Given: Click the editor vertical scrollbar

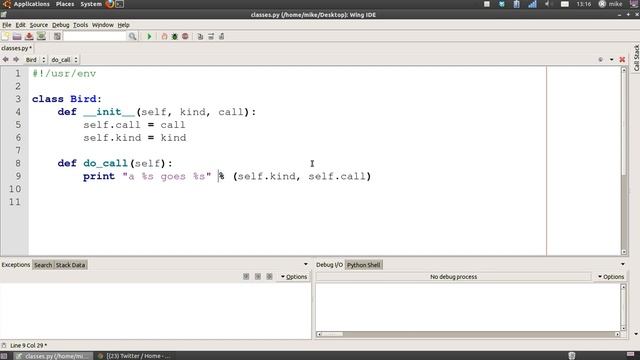Looking at the screenshot, I should [x=624, y=161].
